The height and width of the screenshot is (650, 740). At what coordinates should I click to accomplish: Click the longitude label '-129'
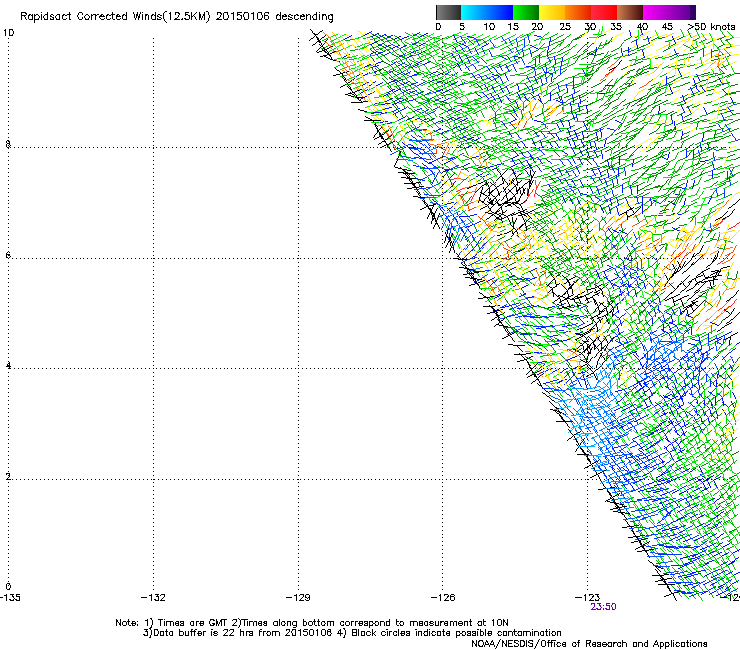(298, 598)
